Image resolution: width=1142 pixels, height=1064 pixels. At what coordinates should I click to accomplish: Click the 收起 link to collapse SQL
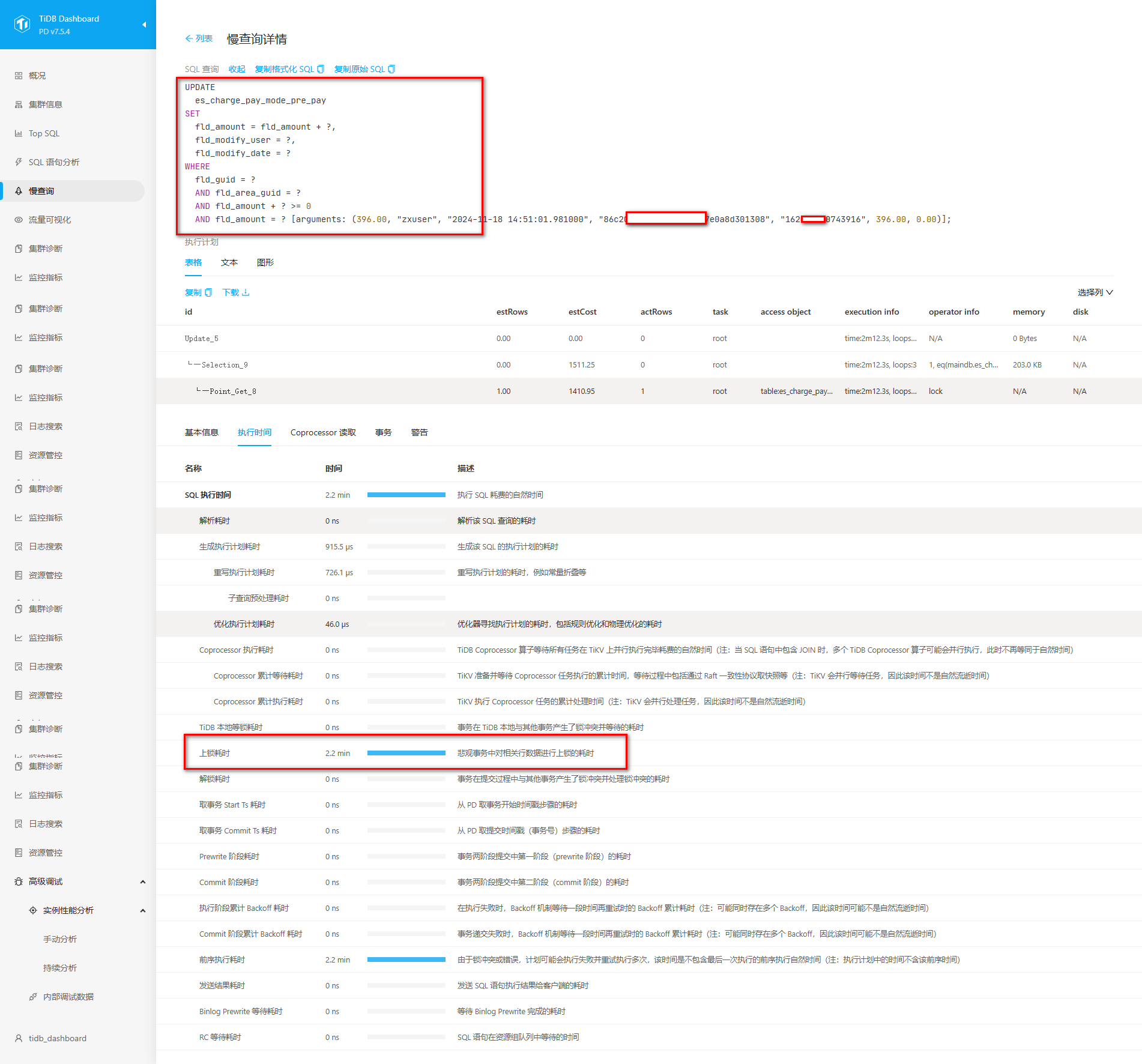237,69
